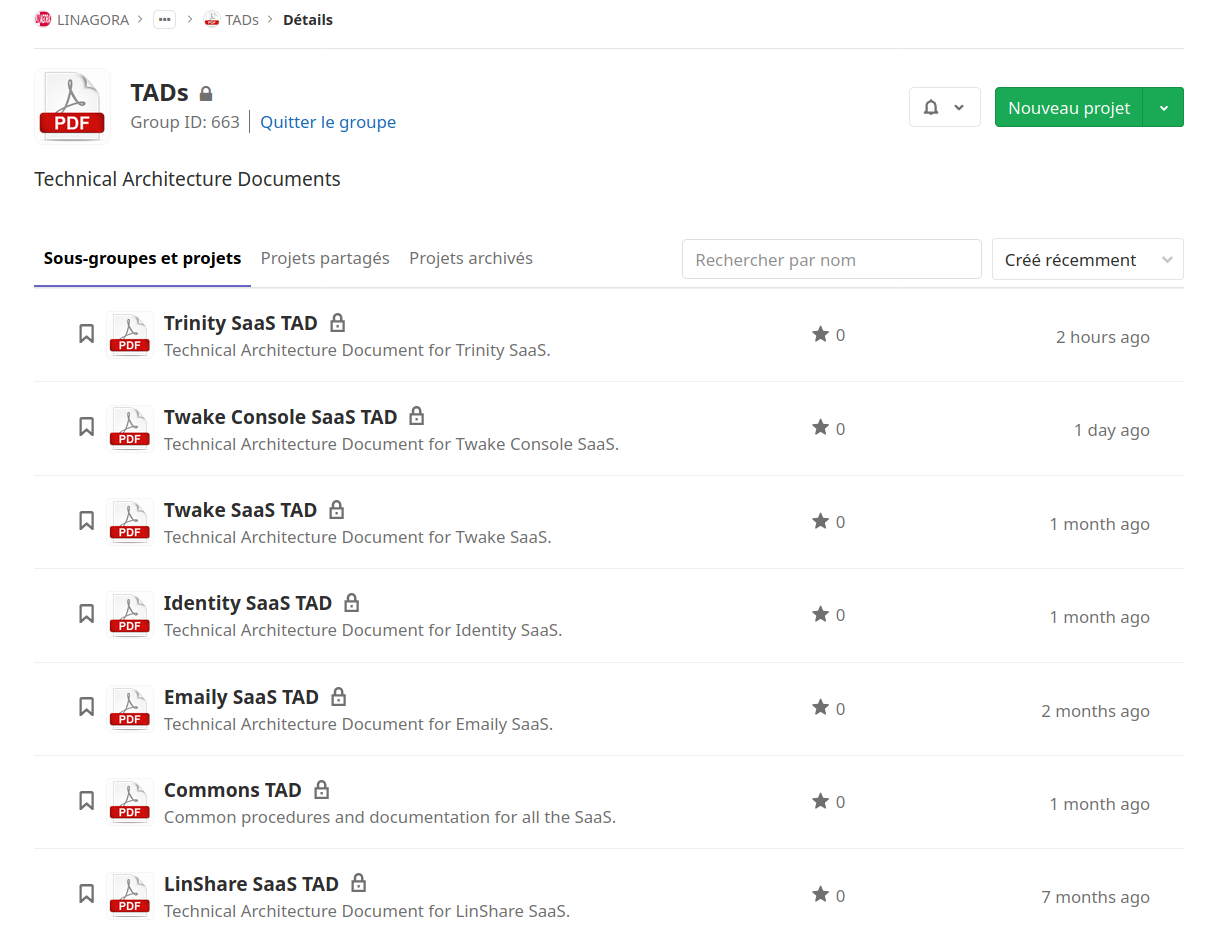Click the LINAGORA logo in breadcrumb
This screenshot has width=1209, height=937.
point(43,19)
